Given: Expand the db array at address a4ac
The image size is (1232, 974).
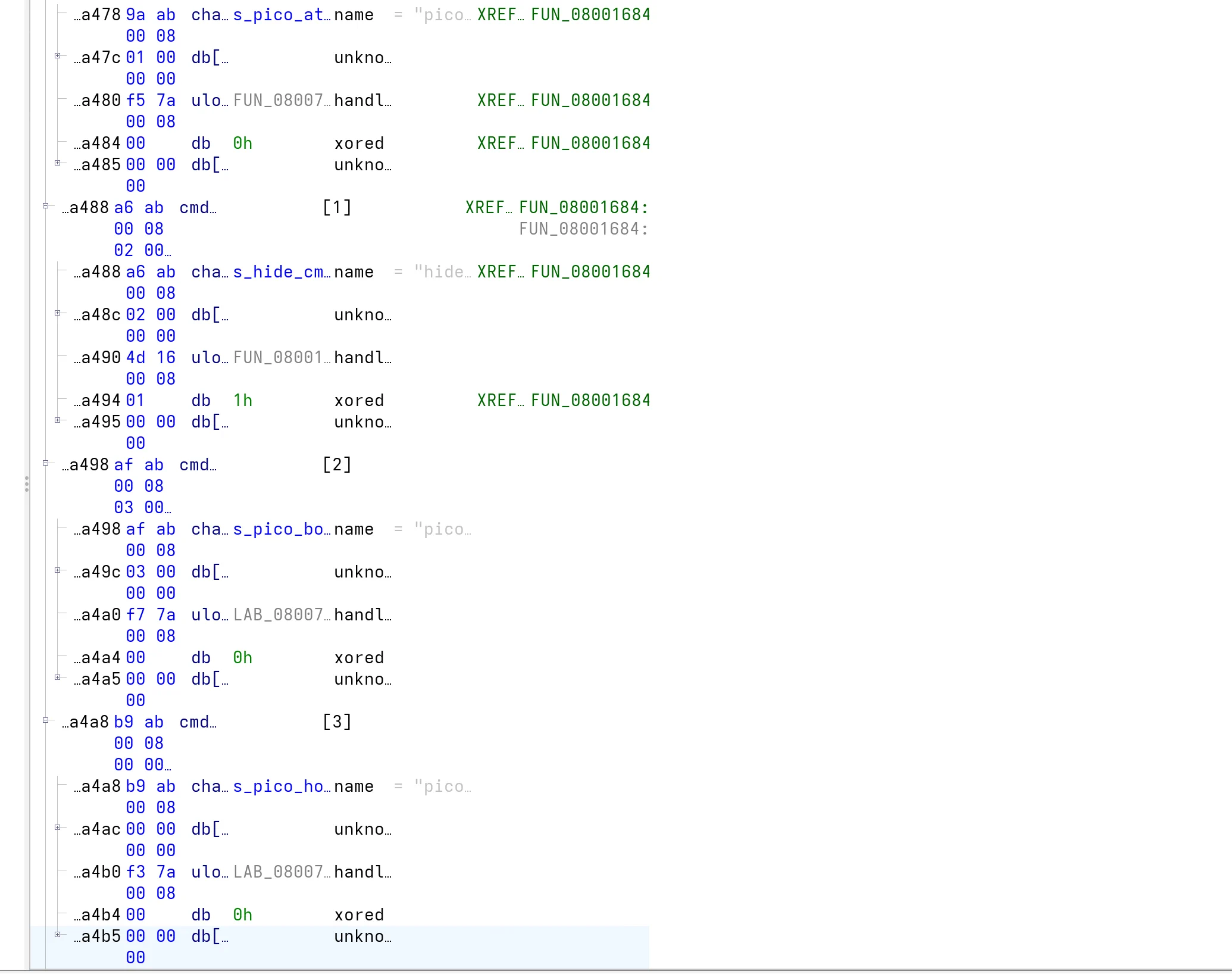Looking at the screenshot, I should [58, 828].
